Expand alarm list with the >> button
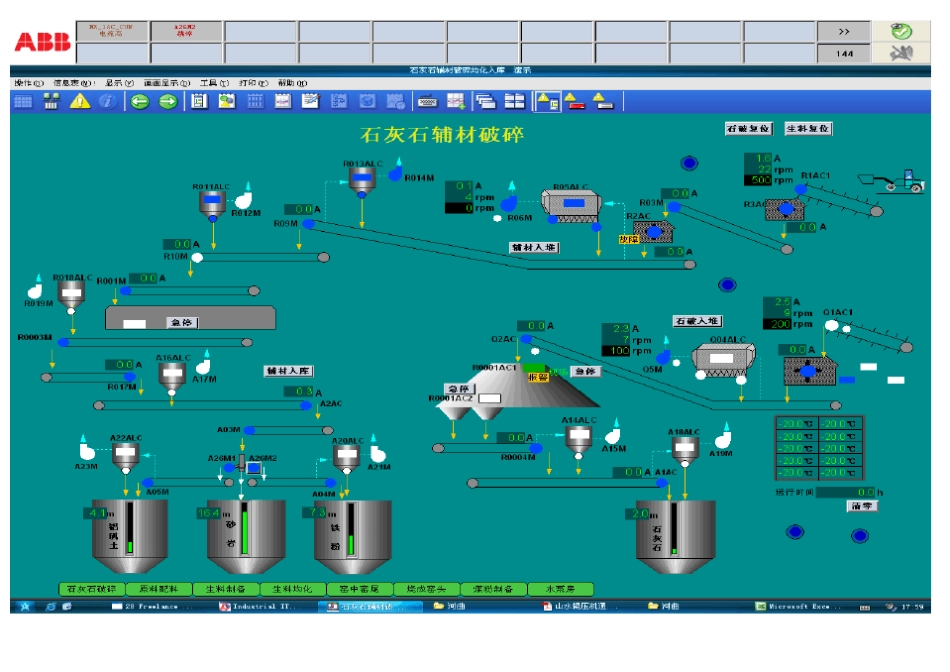The image size is (950, 672). point(844,32)
